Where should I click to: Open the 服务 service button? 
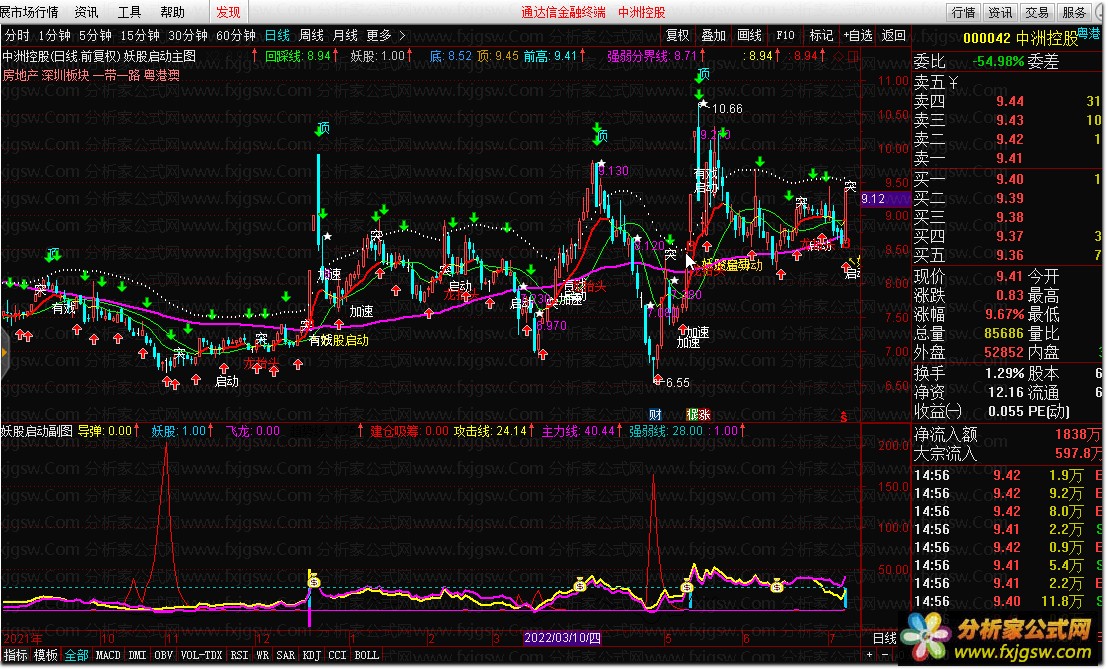1074,12
